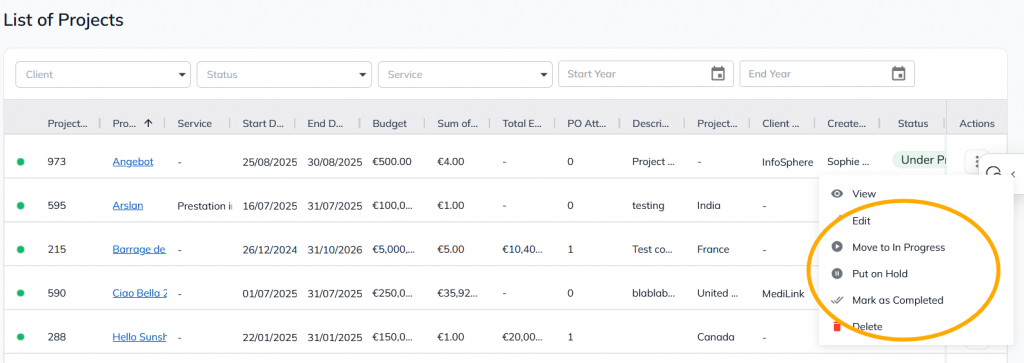Open the Service filter dropdown
Screen dimensions: 1024x363
coord(465,74)
